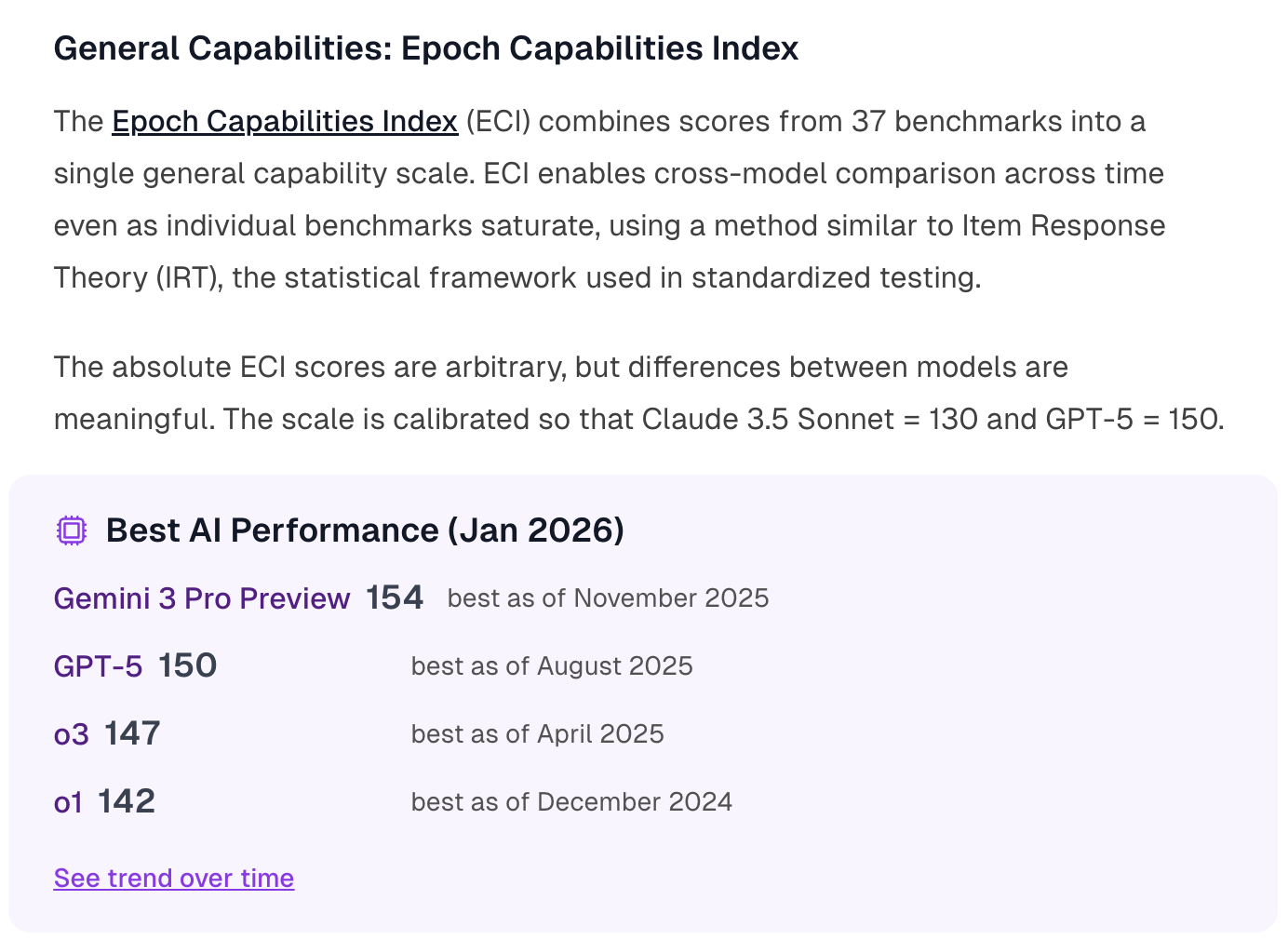
Task: Open the Epoch Capabilities Index link
Action: [x=285, y=122]
